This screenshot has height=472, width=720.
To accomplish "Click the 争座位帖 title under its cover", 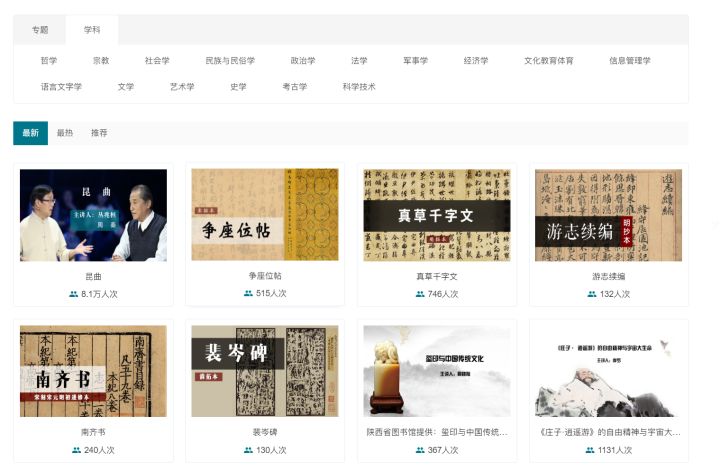I will pyautogui.click(x=265, y=276).
